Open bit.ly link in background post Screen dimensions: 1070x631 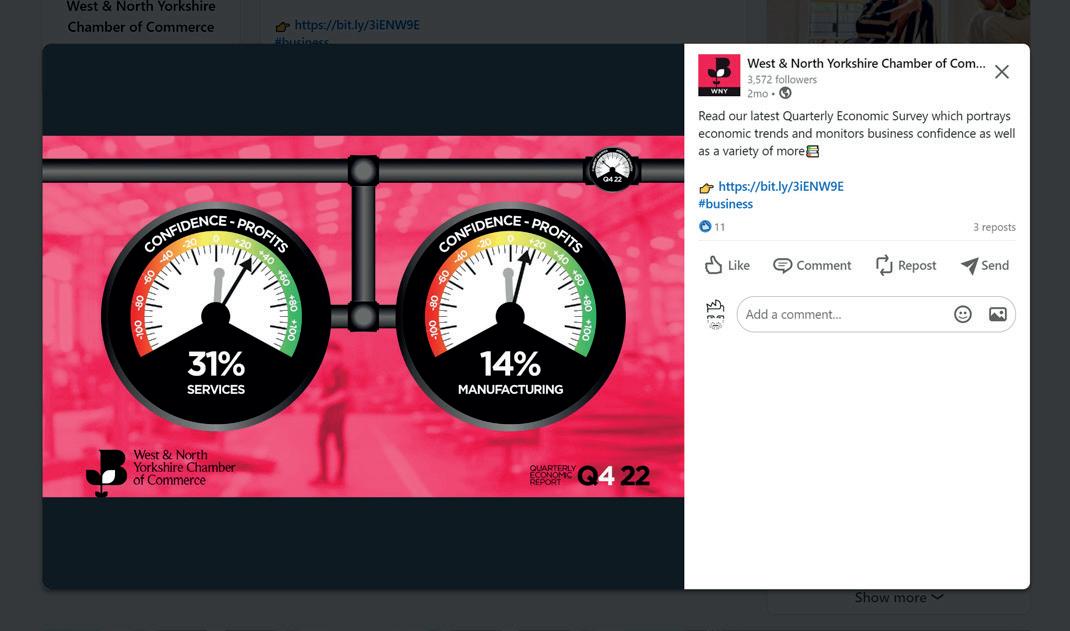357,25
